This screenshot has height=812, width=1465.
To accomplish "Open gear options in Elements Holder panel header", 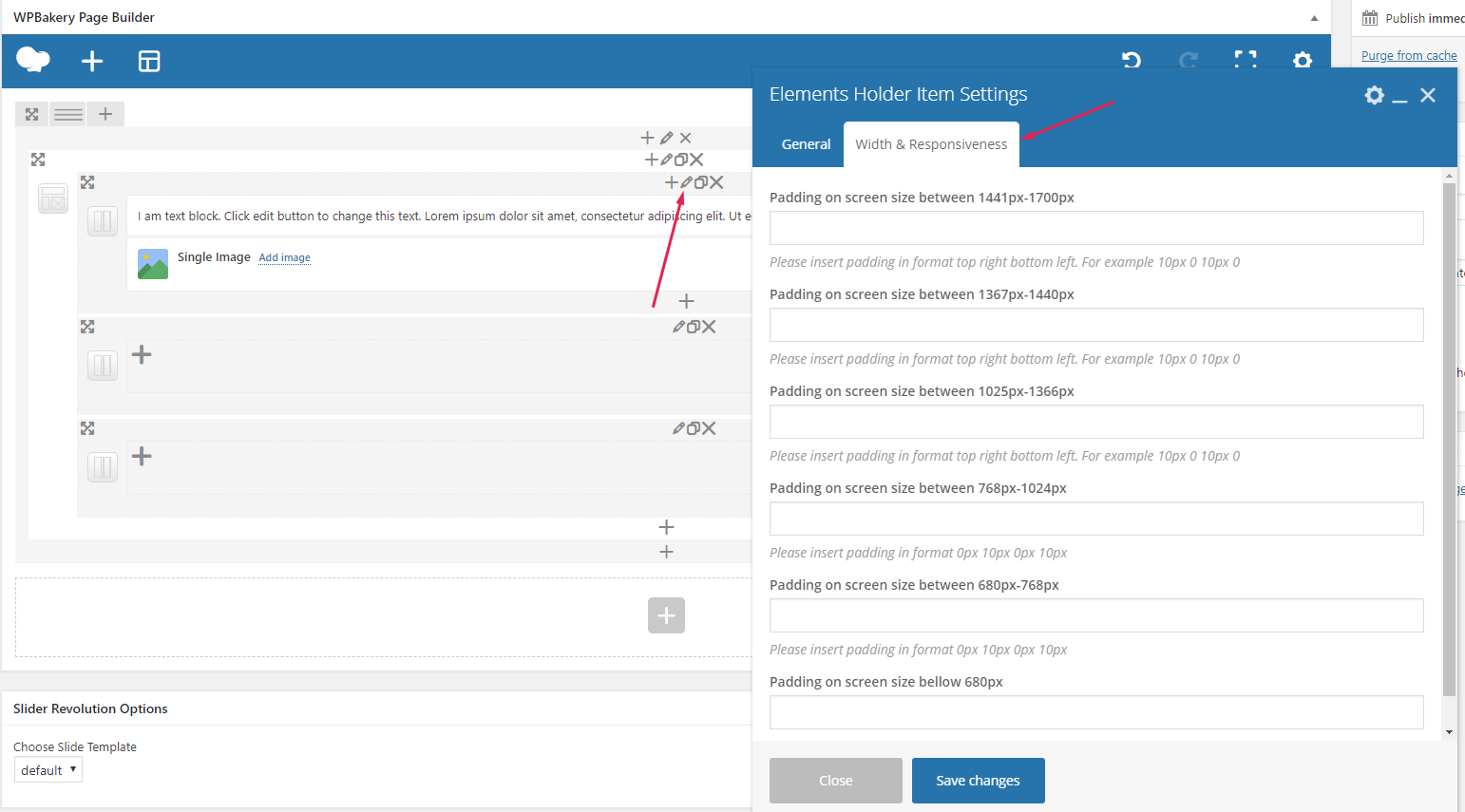I will tap(1374, 95).
